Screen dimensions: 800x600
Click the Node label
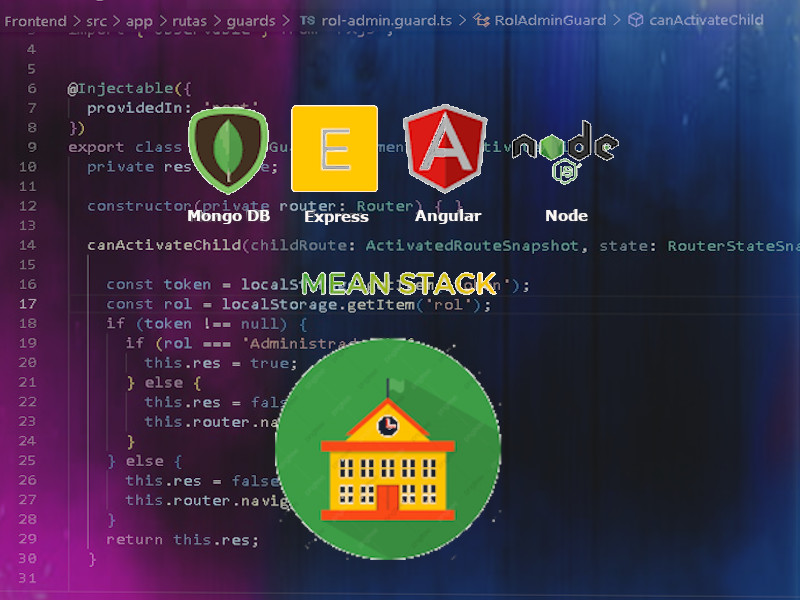tap(566, 216)
